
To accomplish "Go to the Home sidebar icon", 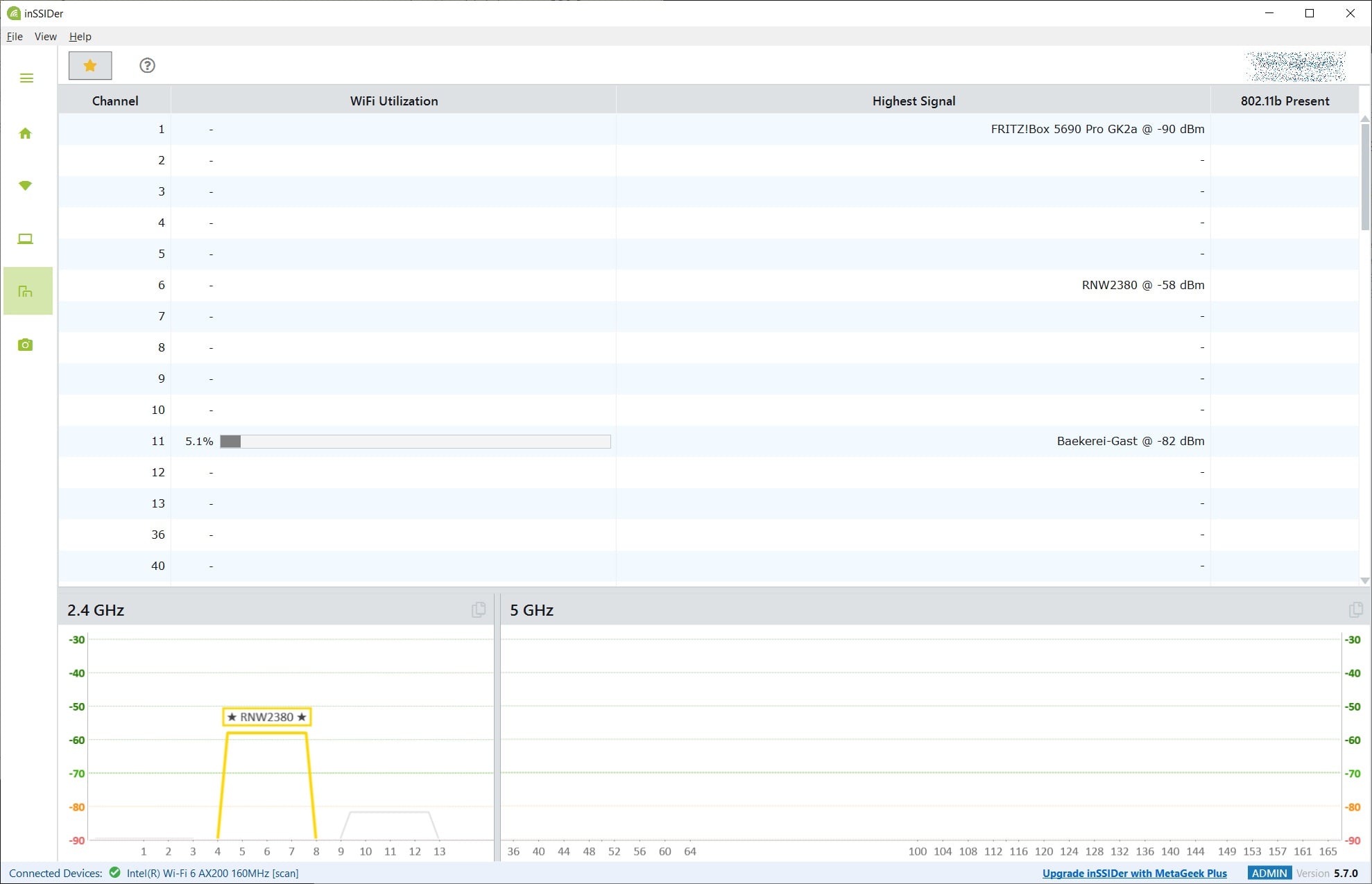I will pos(25,133).
